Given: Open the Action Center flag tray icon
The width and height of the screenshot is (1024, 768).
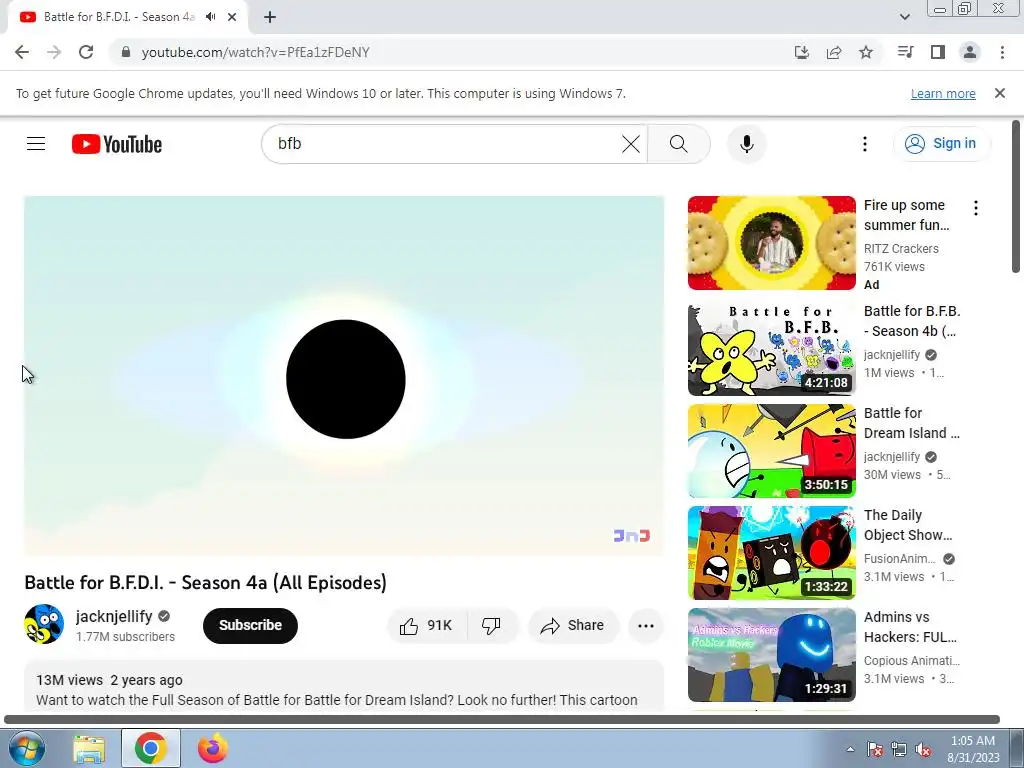Looking at the screenshot, I should pos(875,750).
